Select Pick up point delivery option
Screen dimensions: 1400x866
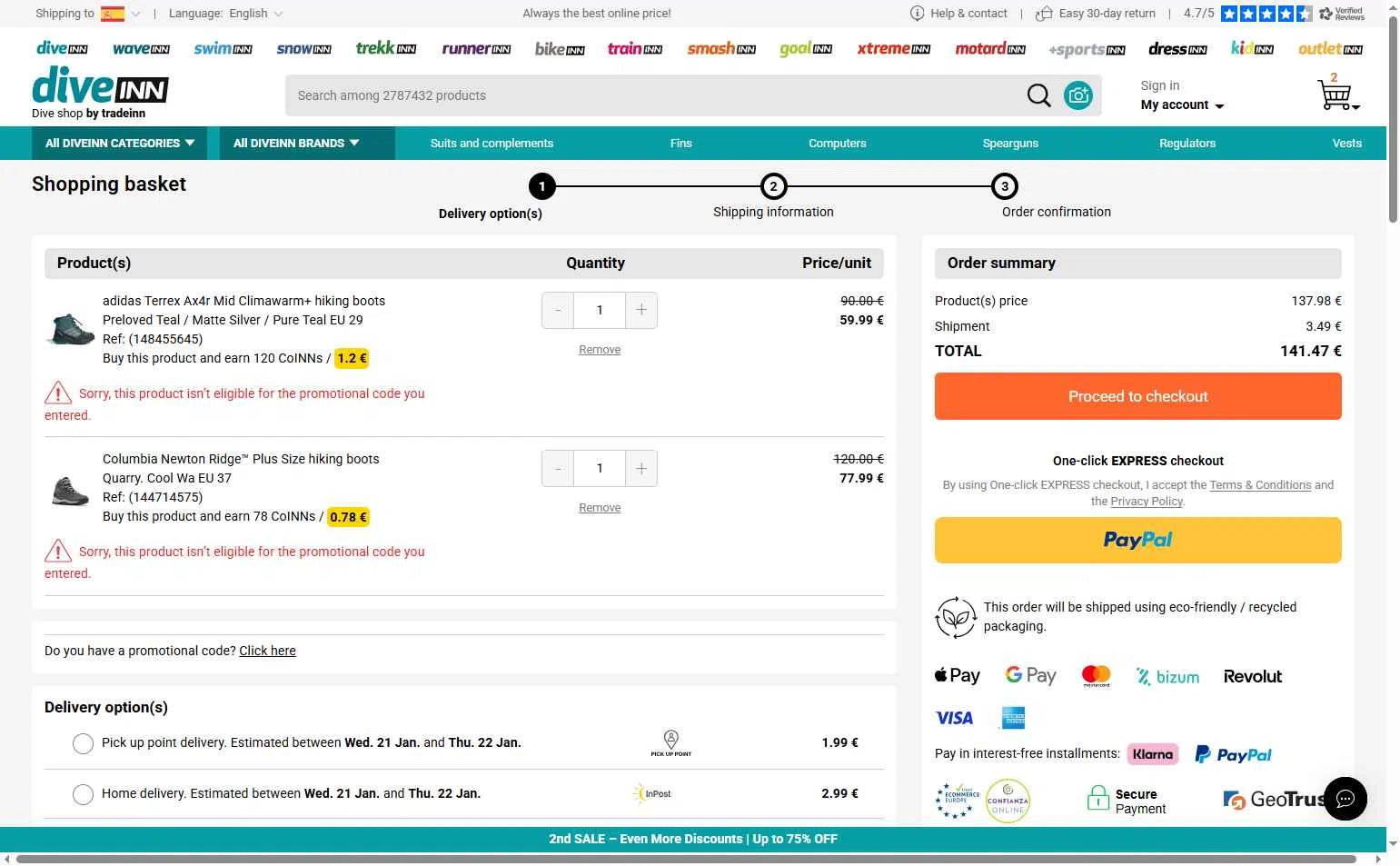point(83,743)
